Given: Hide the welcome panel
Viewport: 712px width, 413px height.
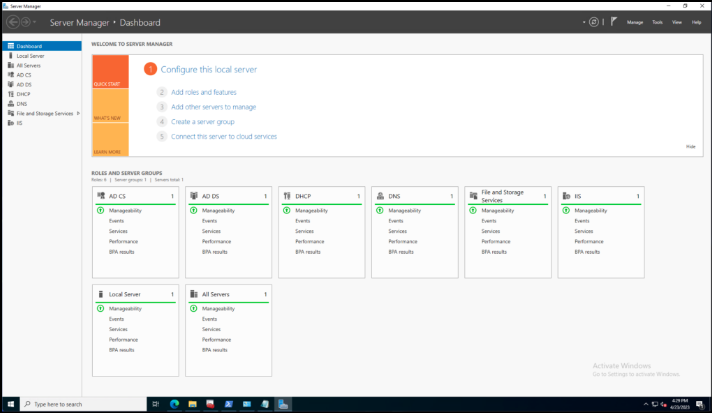Looking at the screenshot, I should [x=690, y=147].
